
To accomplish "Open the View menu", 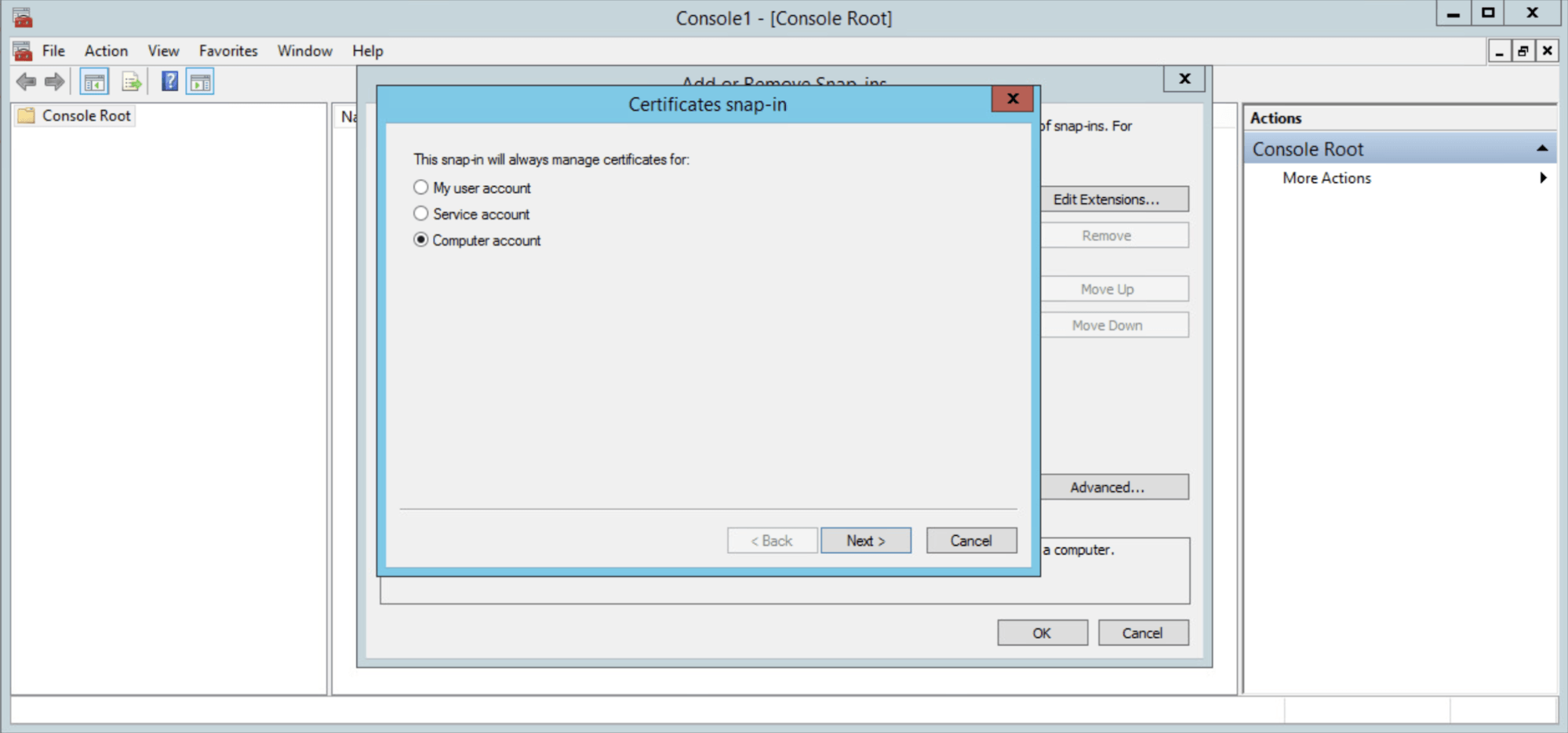I will (x=163, y=51).
